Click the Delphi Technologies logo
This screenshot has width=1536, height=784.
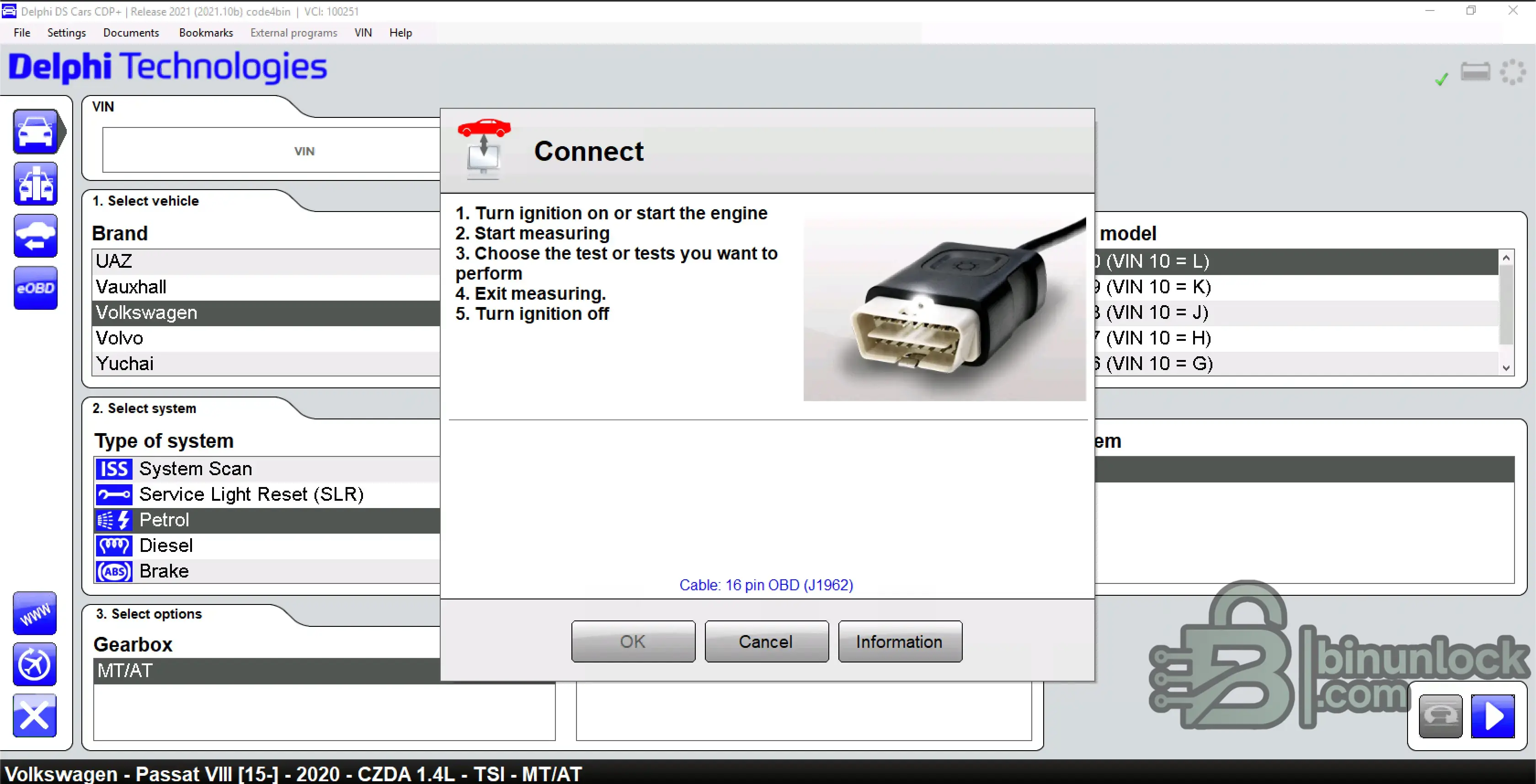168,67
